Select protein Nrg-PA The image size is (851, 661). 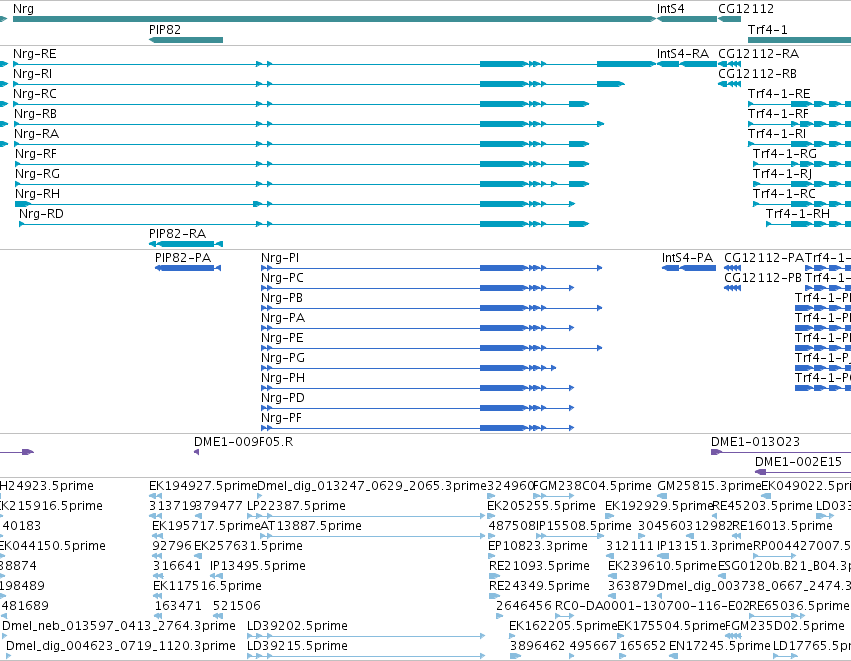[x=283, y=318]
